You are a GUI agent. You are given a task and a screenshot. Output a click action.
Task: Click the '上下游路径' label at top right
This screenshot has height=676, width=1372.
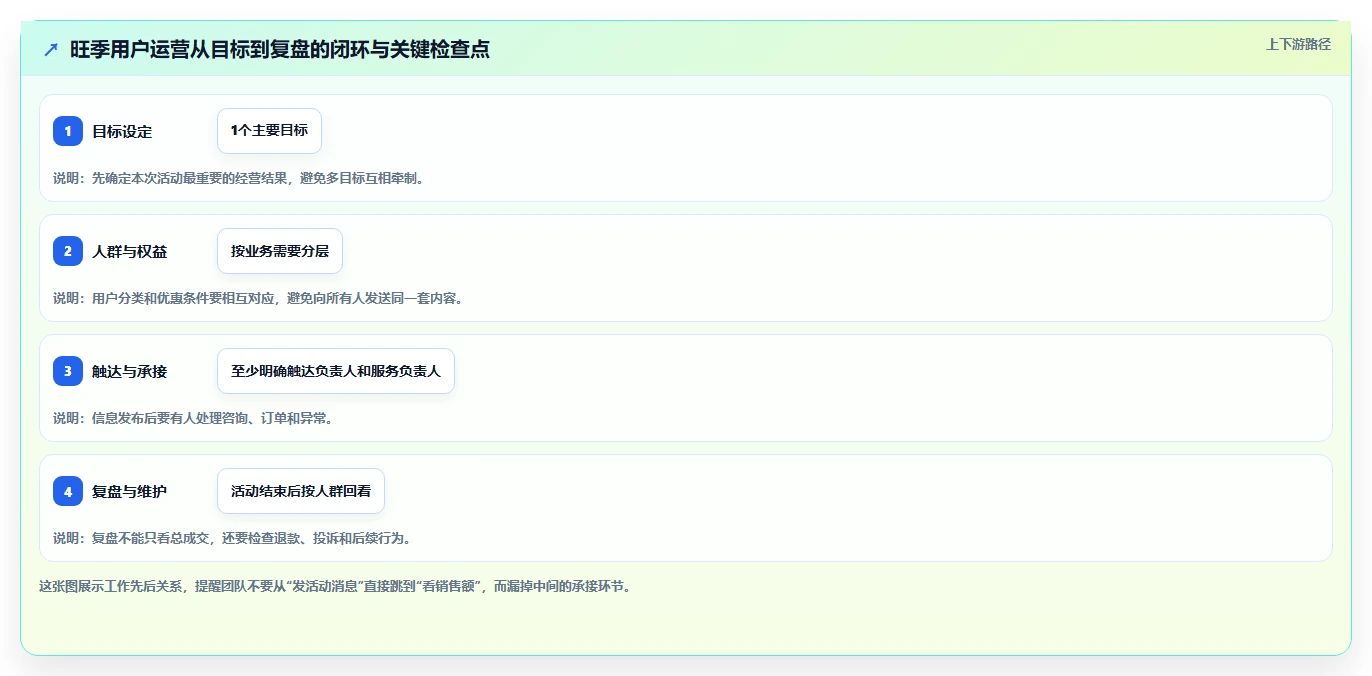[1298, 44]
